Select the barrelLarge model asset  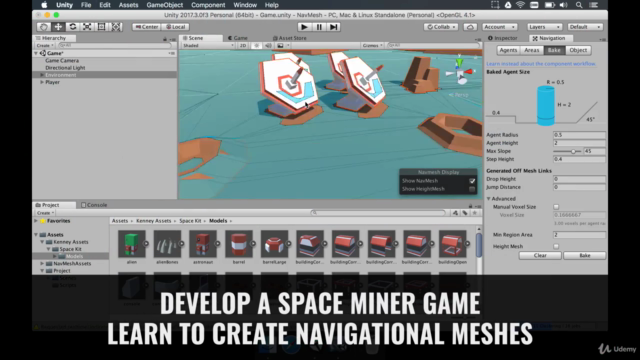click(x=274, y=244)
